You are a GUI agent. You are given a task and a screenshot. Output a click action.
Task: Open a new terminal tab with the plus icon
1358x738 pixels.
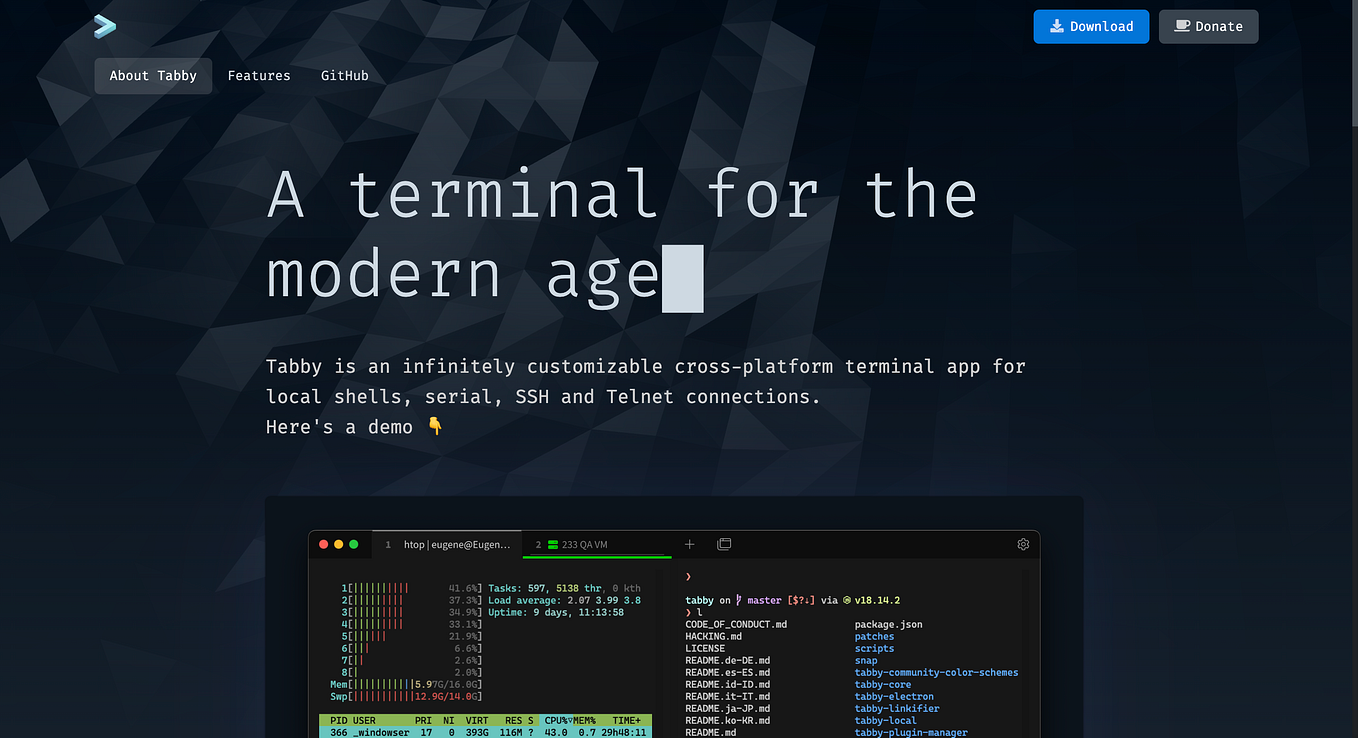pos(689,544)
